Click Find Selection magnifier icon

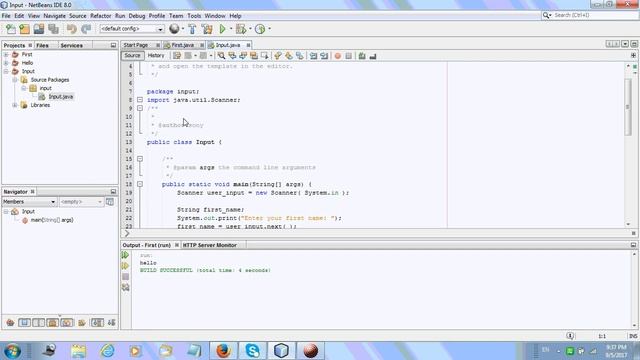coord(221,56)
